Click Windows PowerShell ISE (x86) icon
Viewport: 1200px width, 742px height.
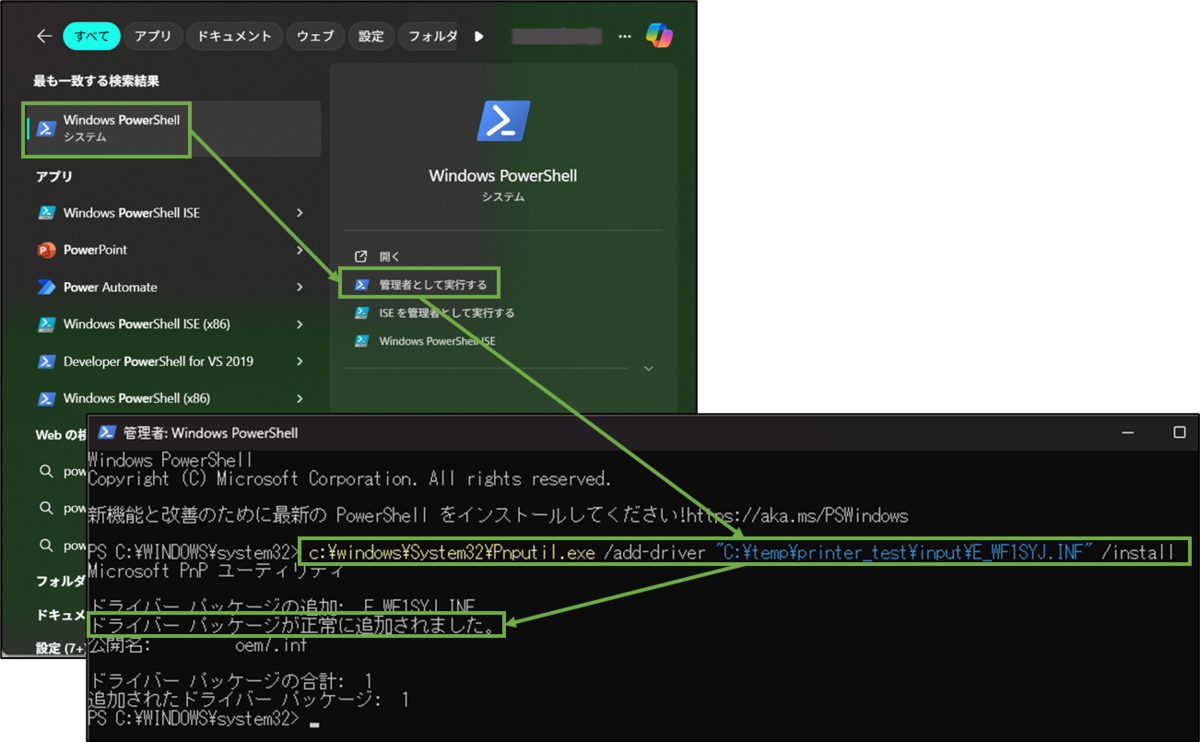[46, 324]
